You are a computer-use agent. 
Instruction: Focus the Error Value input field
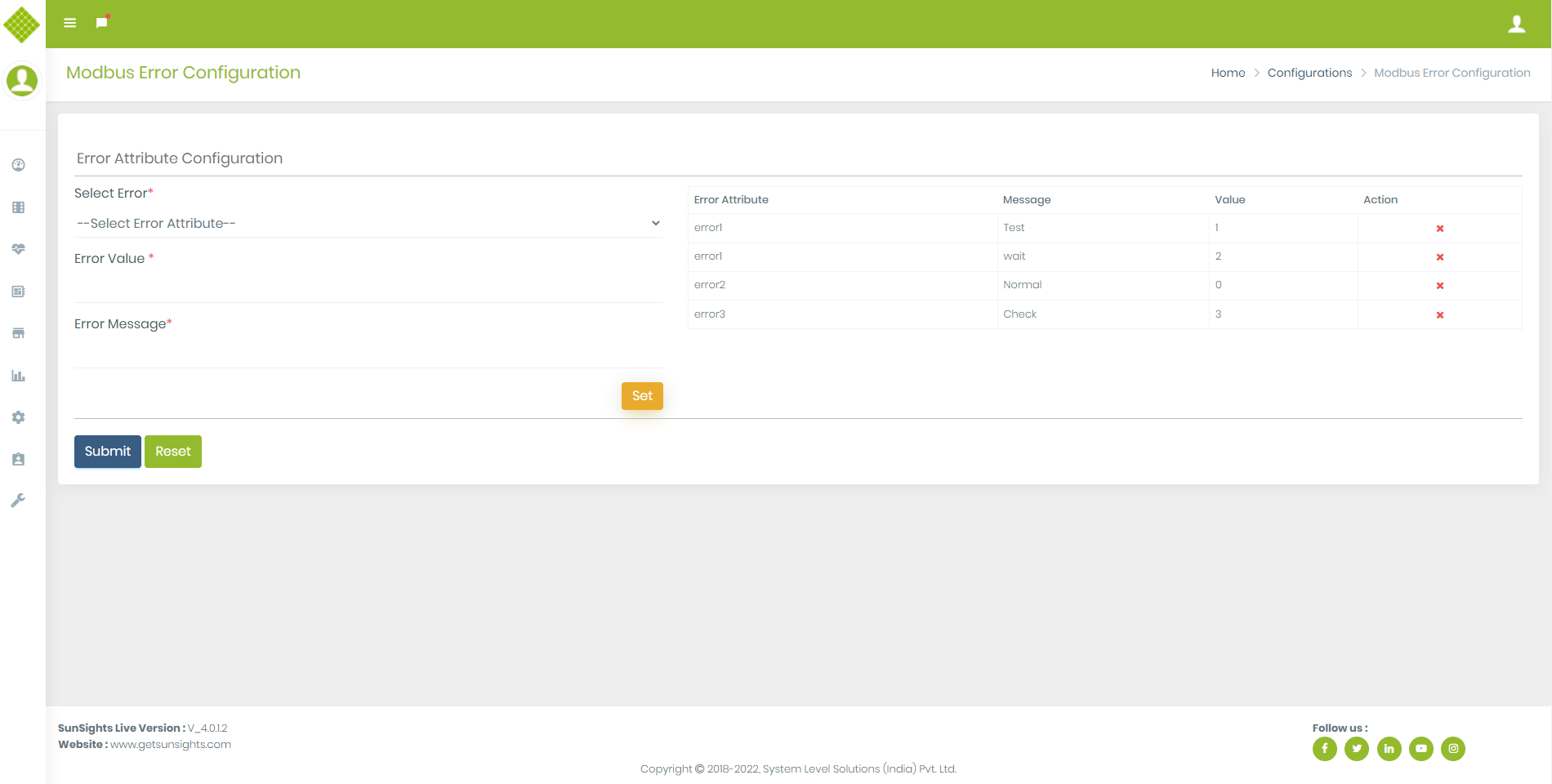click(x=368, y=287)
